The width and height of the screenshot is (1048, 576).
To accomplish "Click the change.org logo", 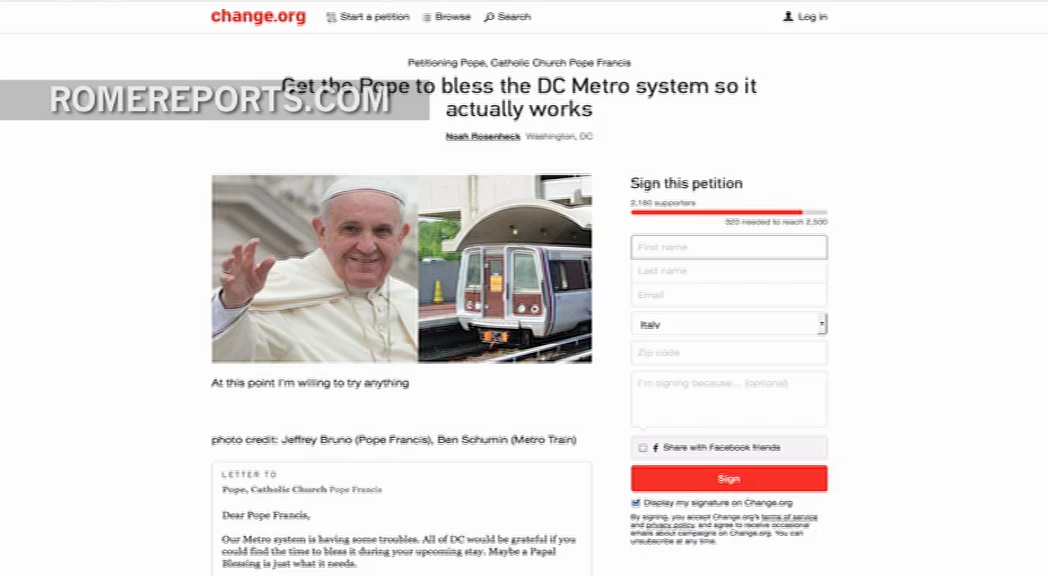I will (x=258, y=16).
